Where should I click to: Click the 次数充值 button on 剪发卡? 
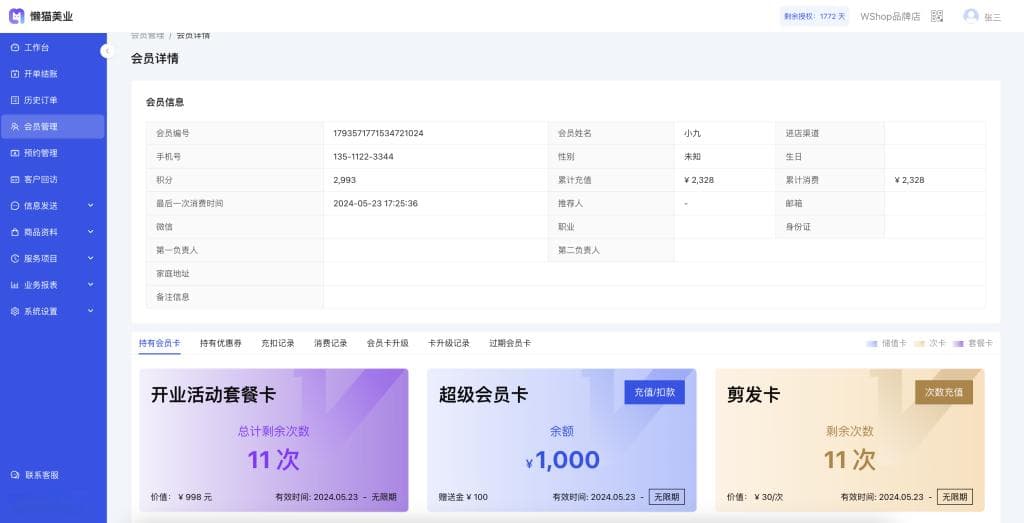944,392
